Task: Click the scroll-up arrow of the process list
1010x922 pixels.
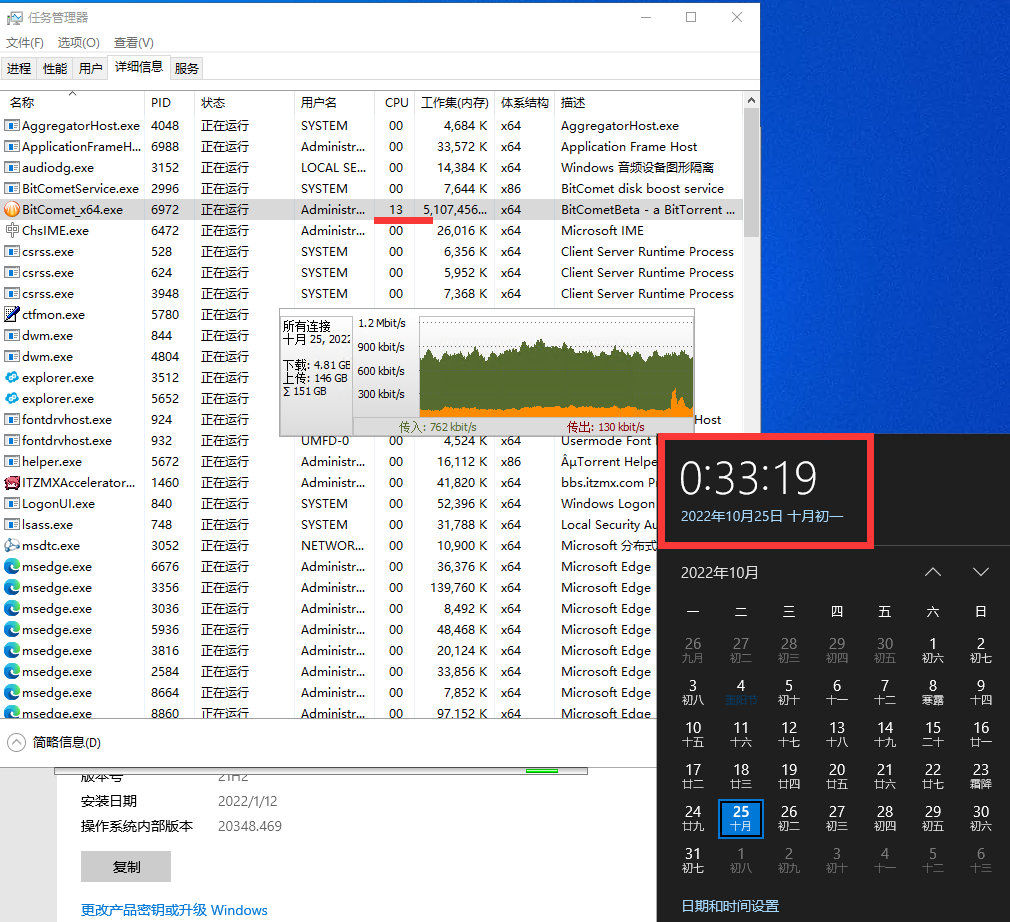Action: (751, 101)
